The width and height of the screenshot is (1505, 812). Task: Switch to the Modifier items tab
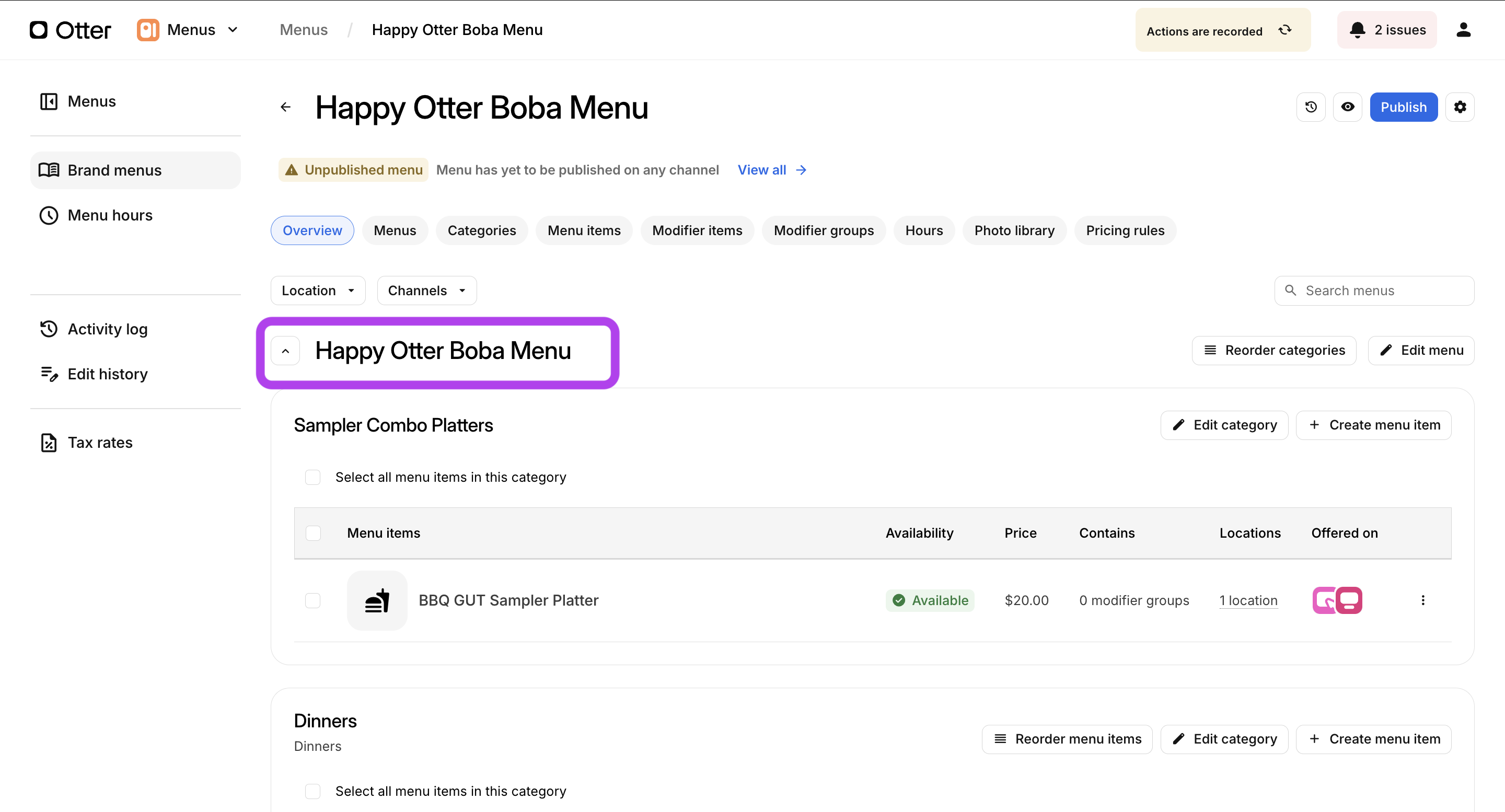[697, 230]
